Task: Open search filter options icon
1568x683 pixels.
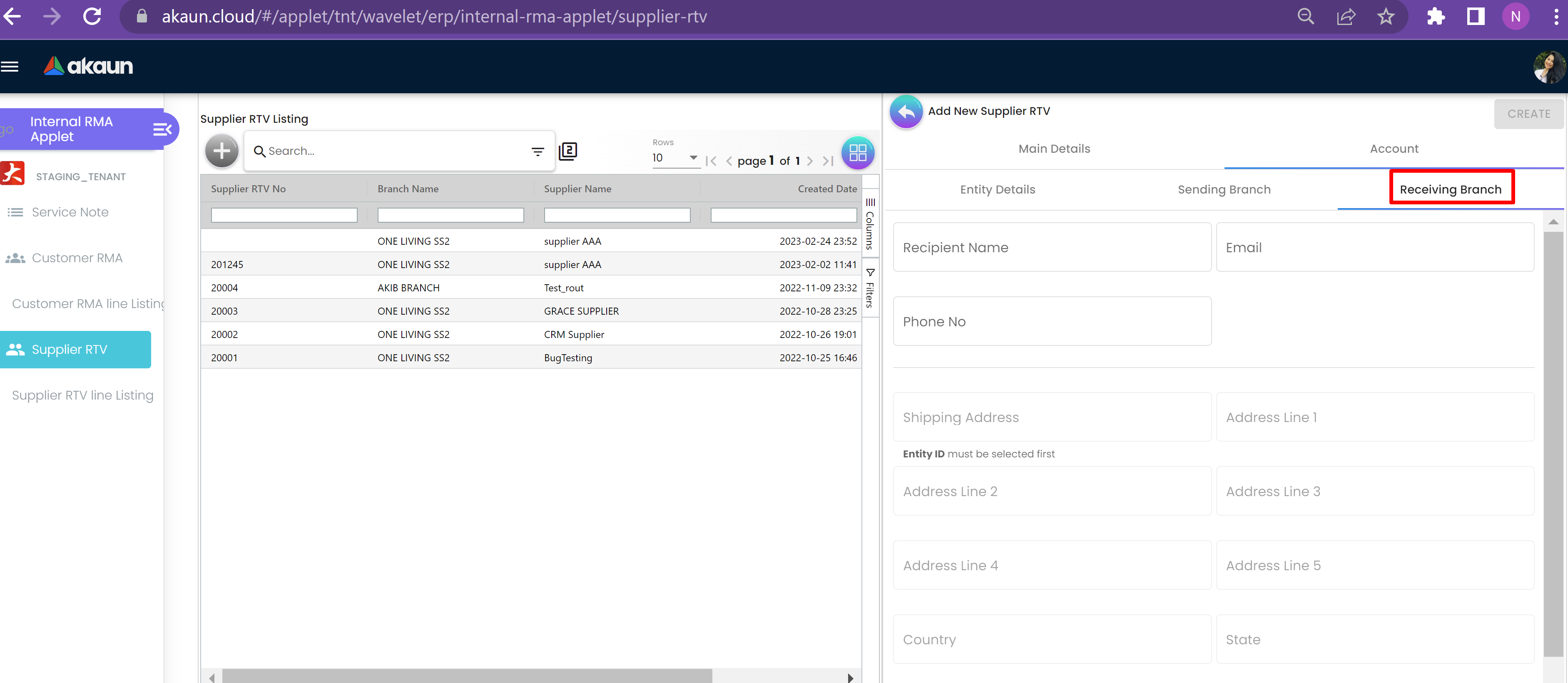Action: coord(538,152)
